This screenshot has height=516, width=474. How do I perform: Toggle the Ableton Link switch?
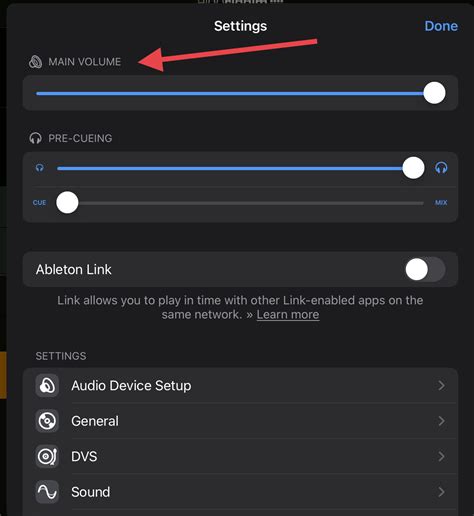(x=425, y=269)
